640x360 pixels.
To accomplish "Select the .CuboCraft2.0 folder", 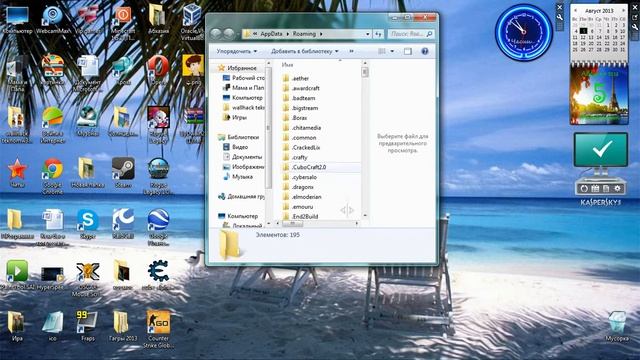I will [x=321, y=167].
